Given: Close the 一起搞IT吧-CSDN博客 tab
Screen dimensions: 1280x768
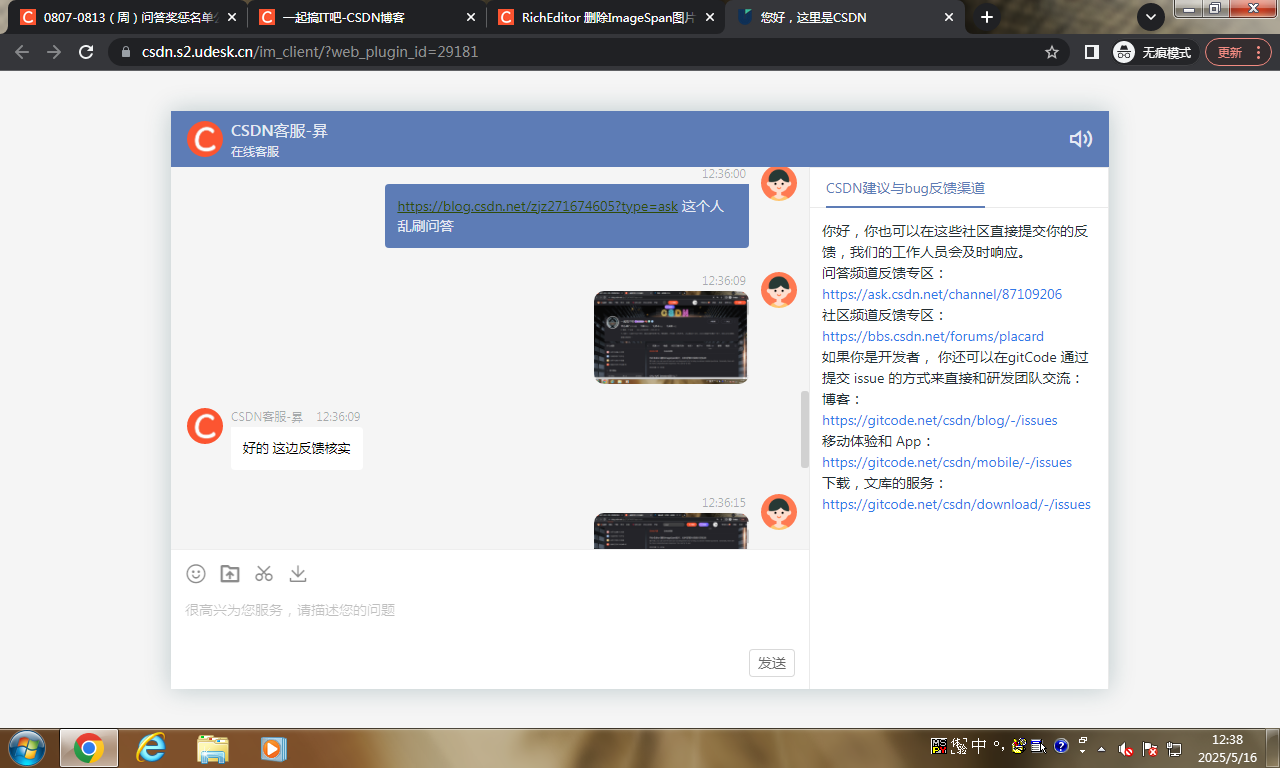Looking at the screenshot, I should tap(470, 17).
